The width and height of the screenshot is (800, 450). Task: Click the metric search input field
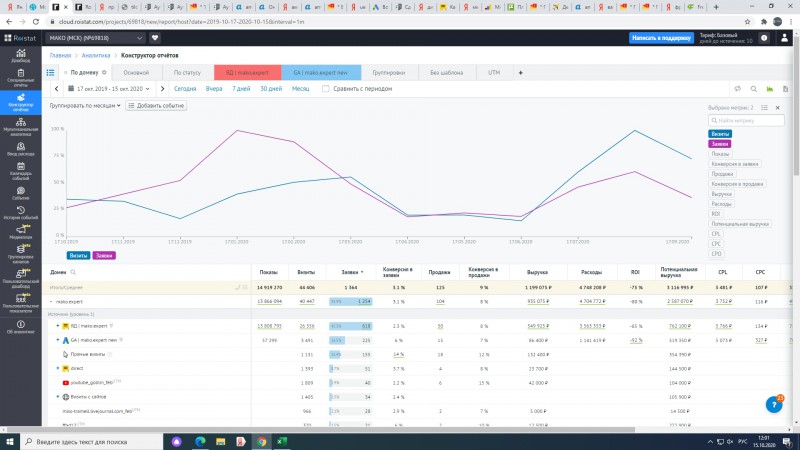point(746,120)
